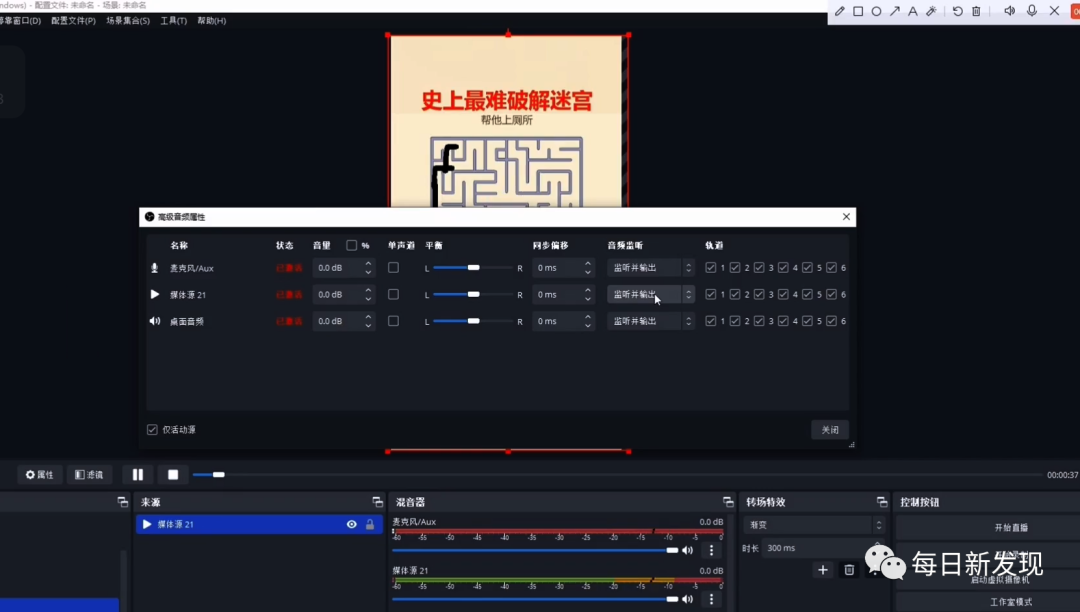
Task: Choose the text annotation tool
Action: click(x=912, y=11)
